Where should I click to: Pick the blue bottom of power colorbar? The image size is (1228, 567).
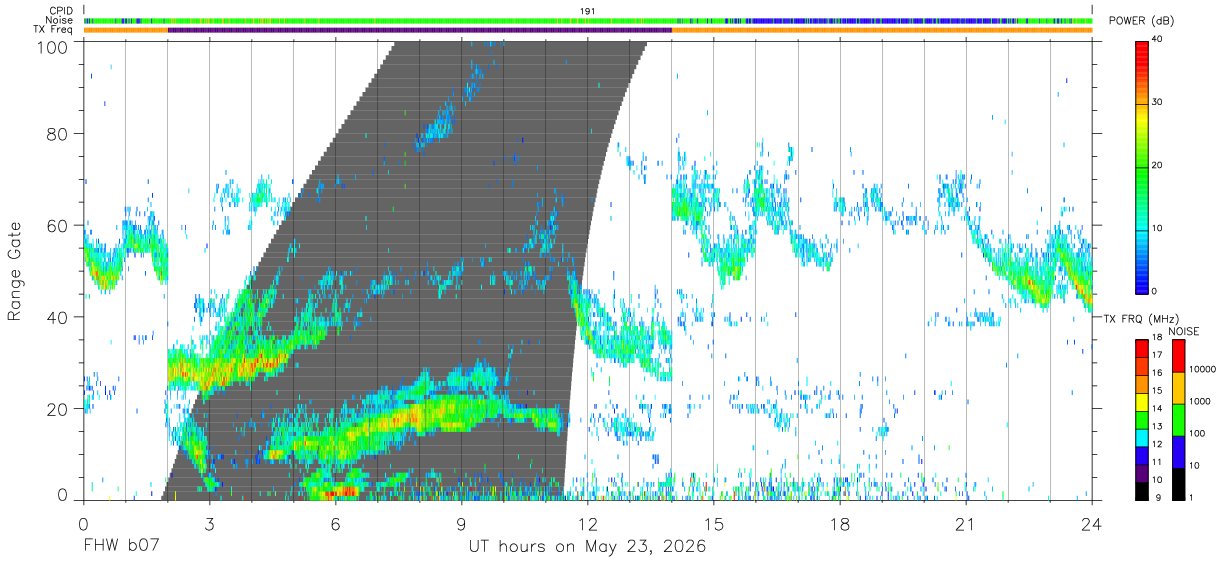click(x=1141, y=282)
